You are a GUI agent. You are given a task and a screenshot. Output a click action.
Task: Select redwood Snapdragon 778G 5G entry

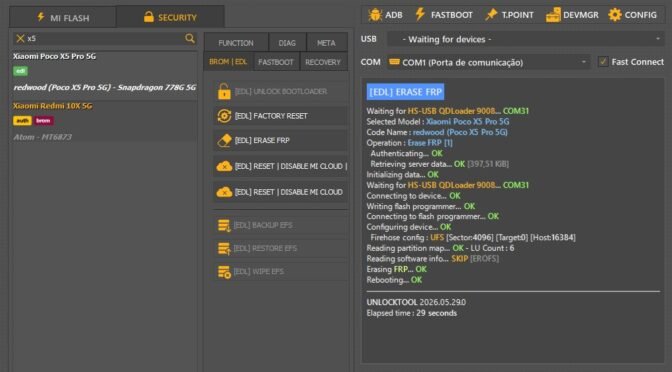point(105,87)
